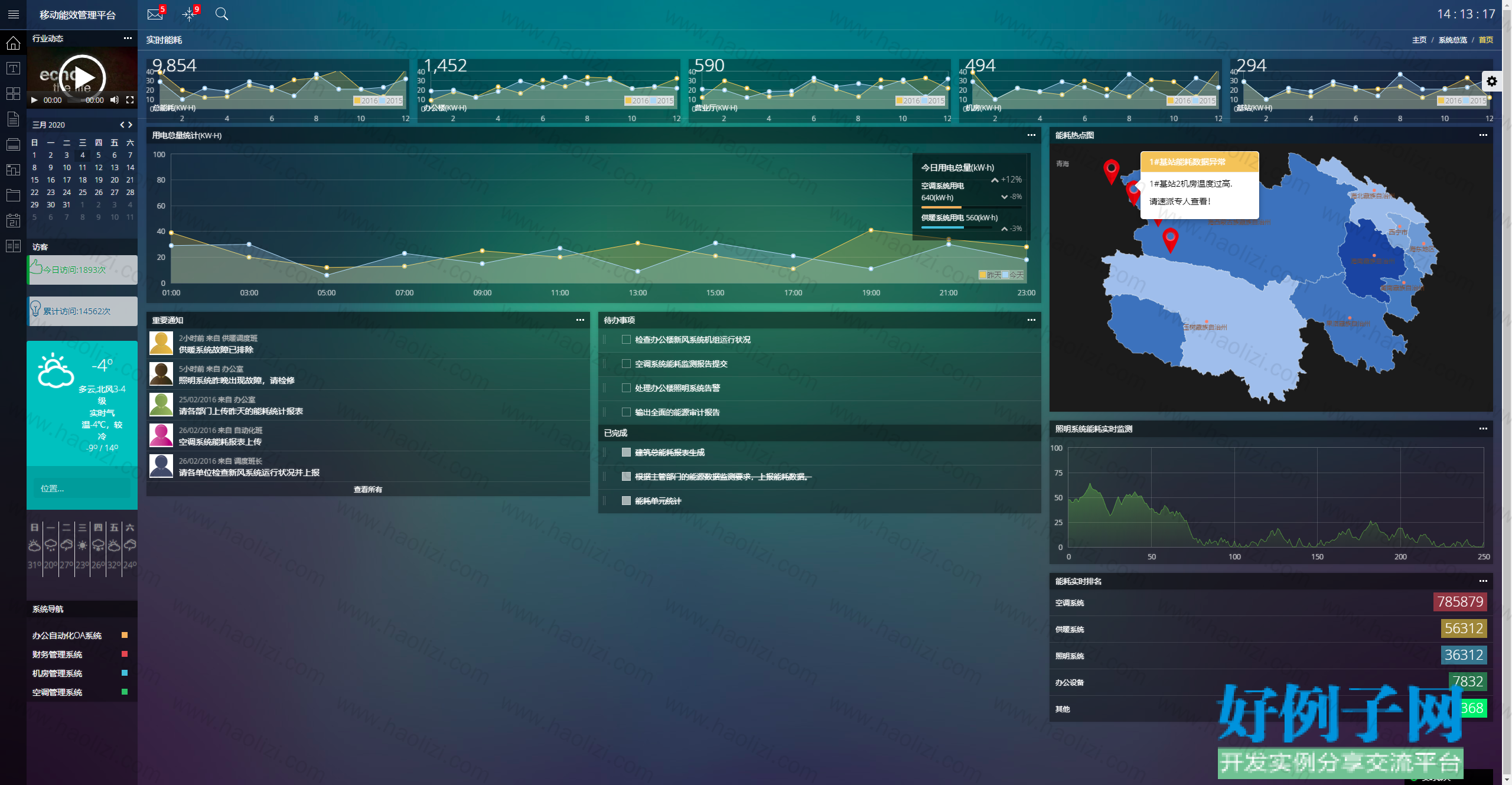Click the red 财务管理系统 color square
The width and height of the screenshot is (1512, 785).
[x=125, y=654]
